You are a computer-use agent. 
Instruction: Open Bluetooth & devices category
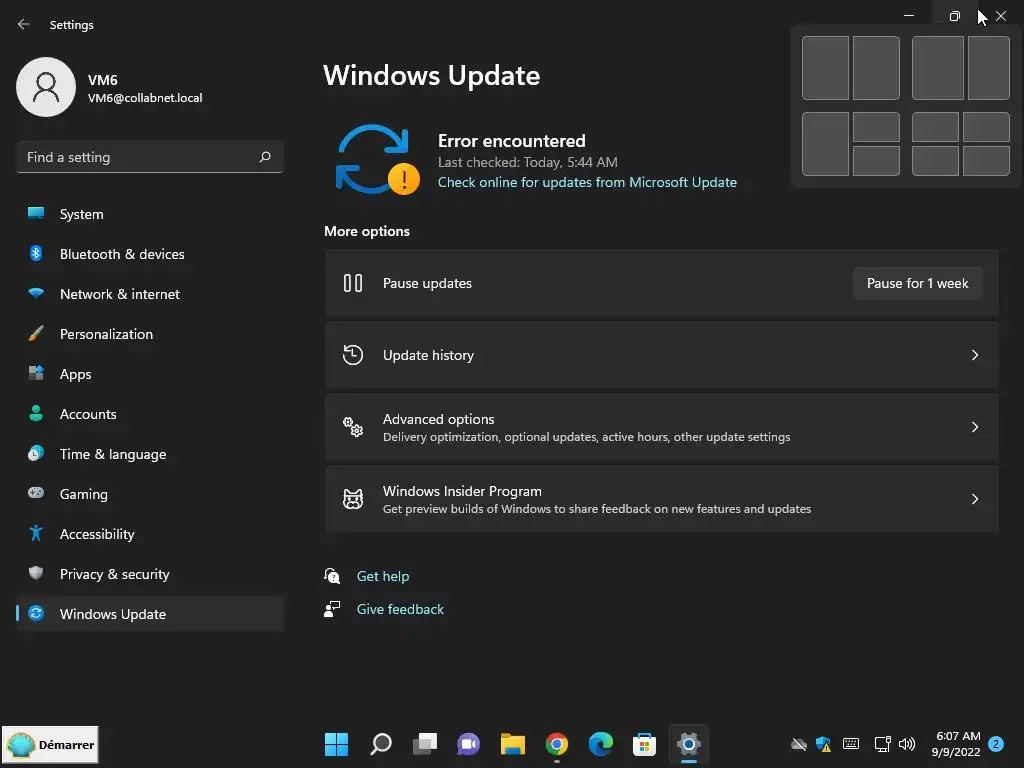[150, 254]
